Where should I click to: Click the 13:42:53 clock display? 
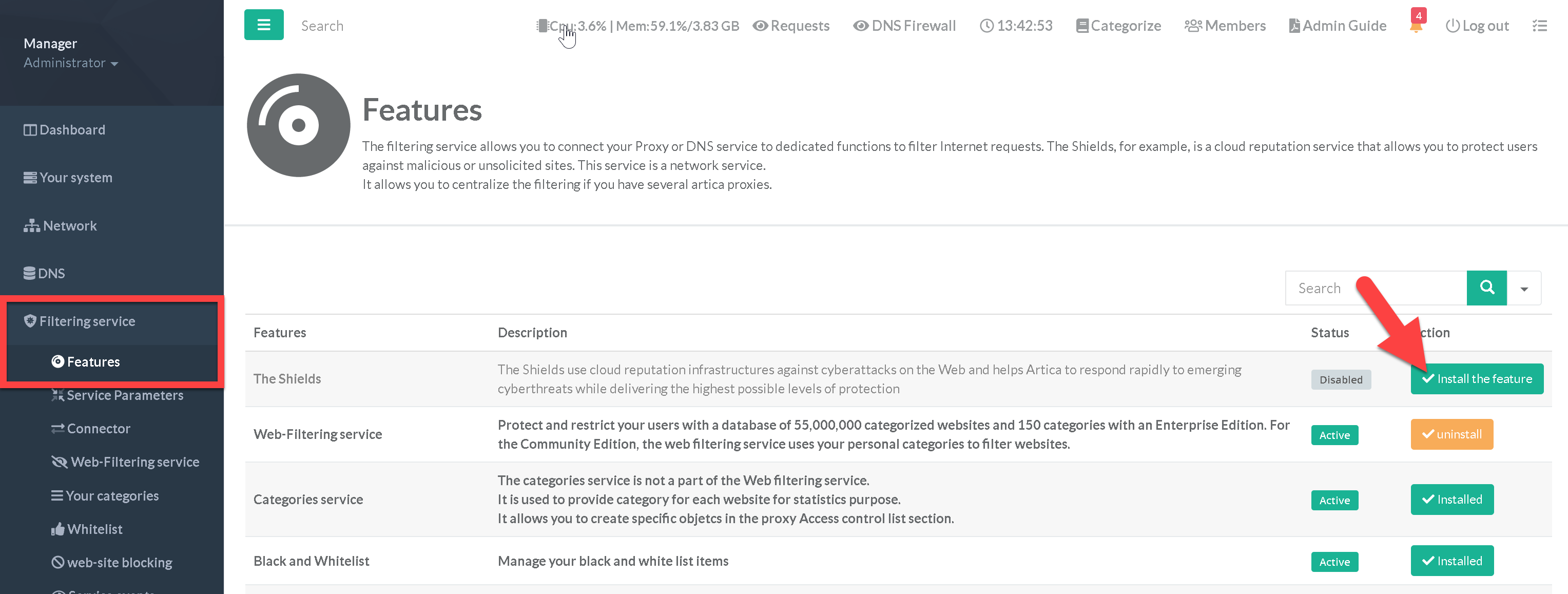point(1016,26)
